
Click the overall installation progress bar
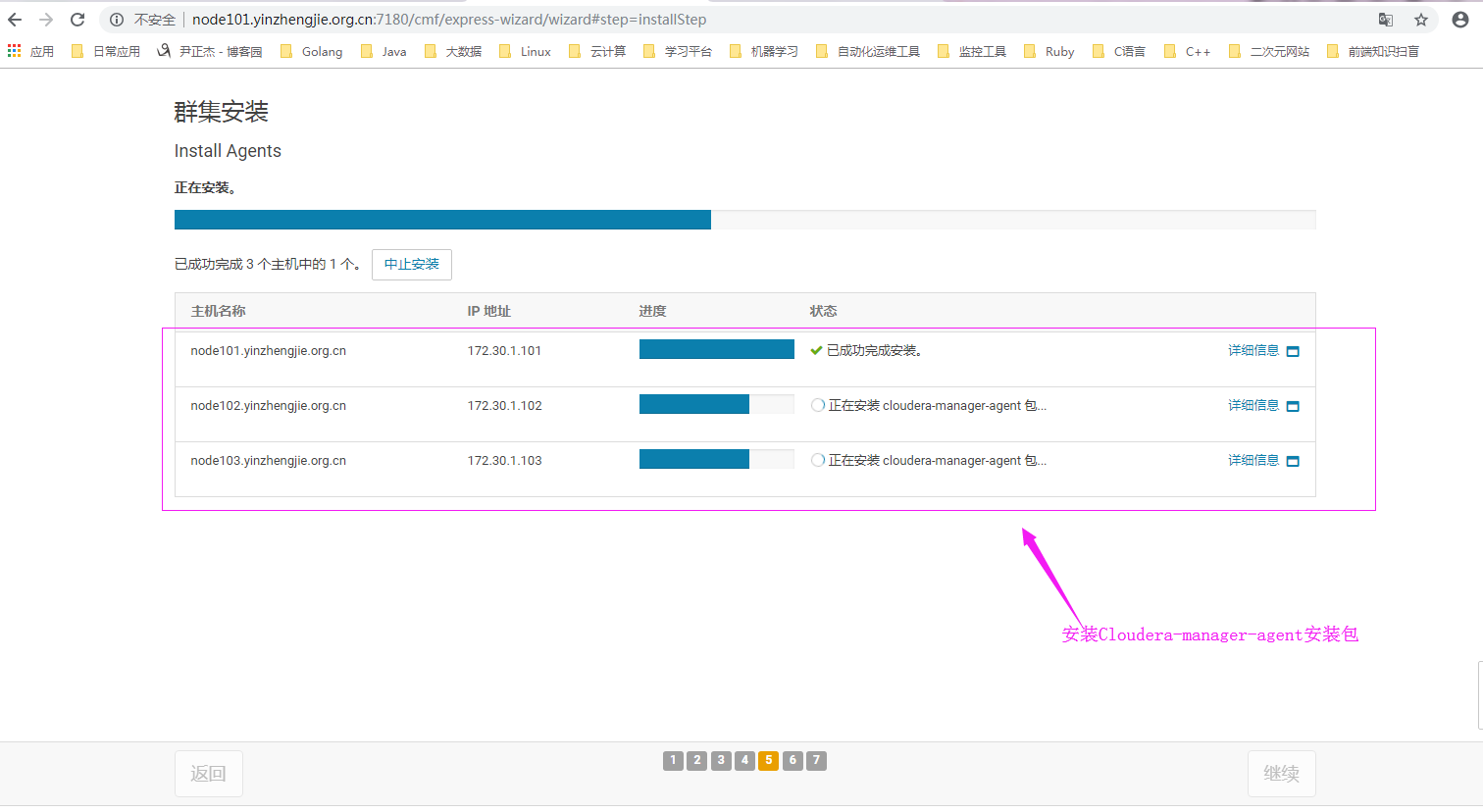(744, 220)
